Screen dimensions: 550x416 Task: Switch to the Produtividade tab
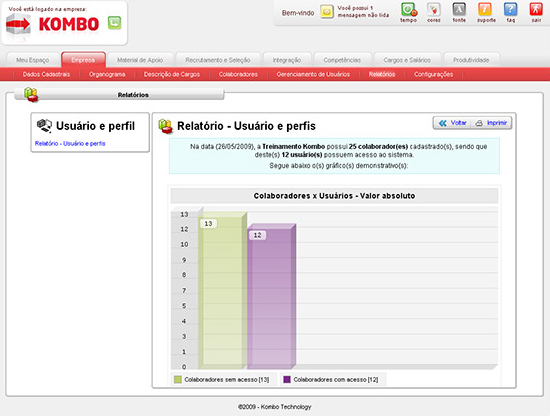coord(471,60)
